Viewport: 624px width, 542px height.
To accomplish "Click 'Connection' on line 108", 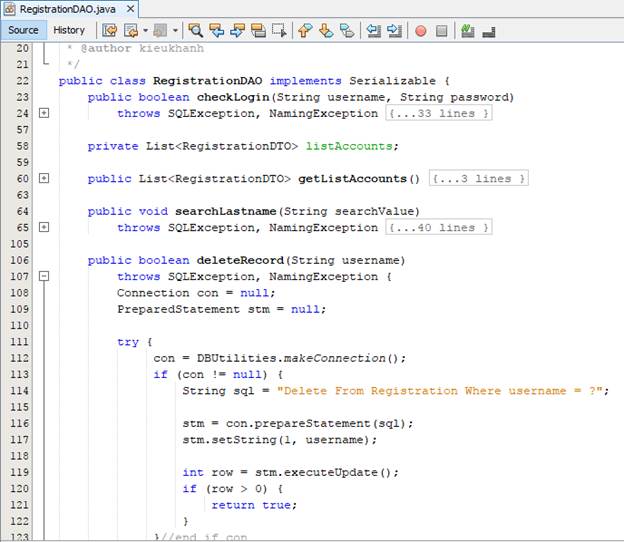I will click(x=153, y=293).
